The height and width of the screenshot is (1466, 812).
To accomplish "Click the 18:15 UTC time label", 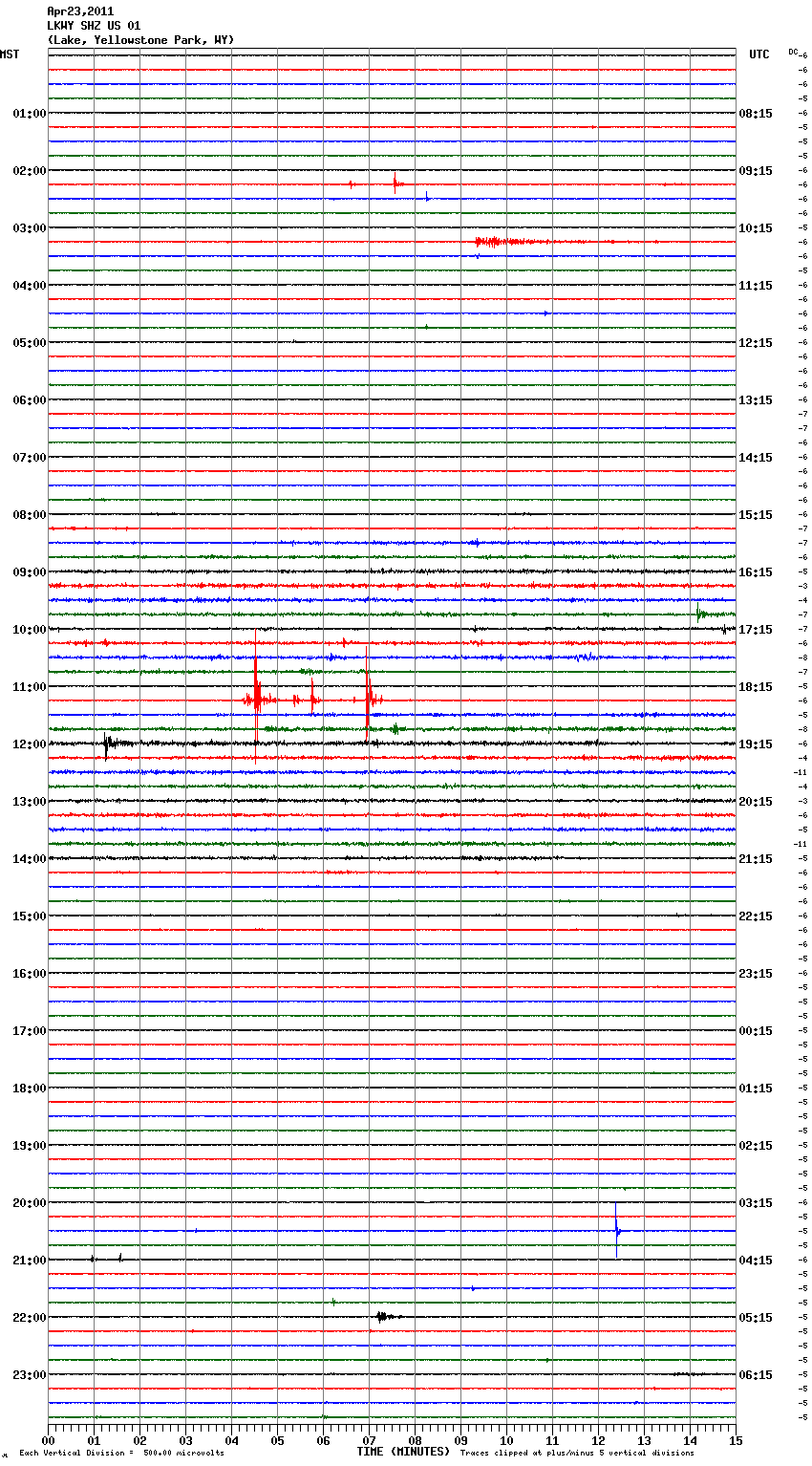I will point(756,686).
